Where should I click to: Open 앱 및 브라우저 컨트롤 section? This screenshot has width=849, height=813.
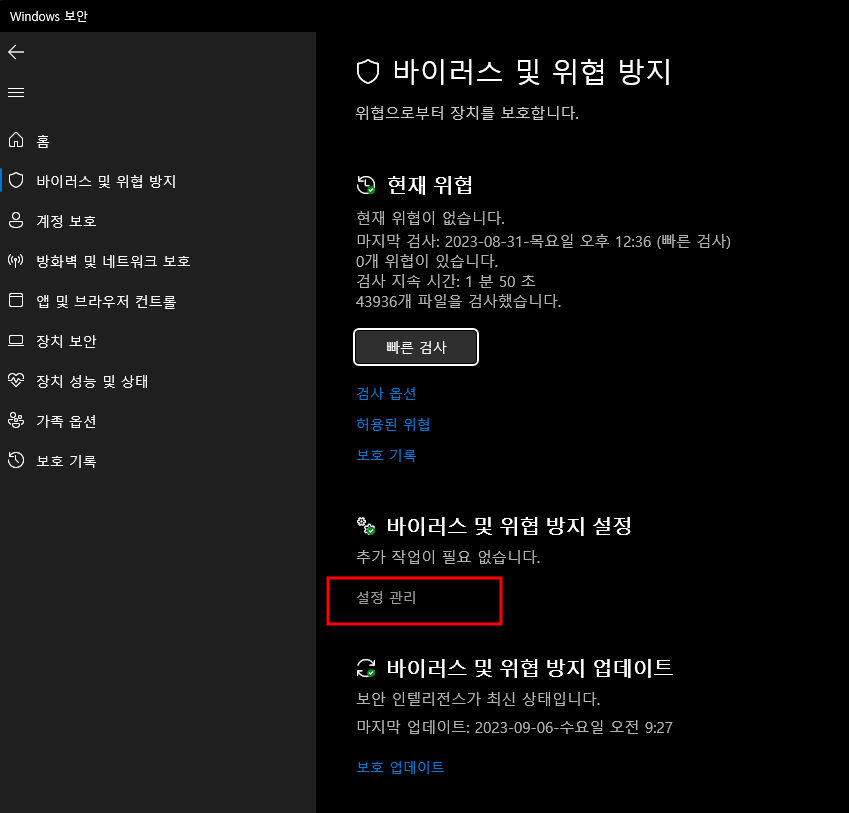tap(158, 301)
